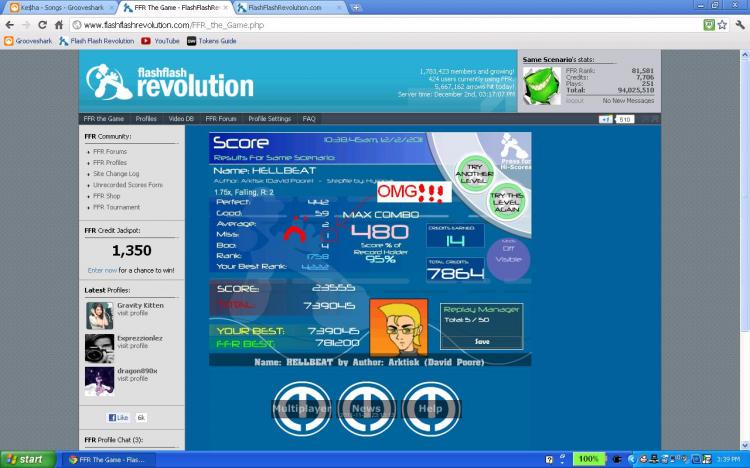Click the News circular icon

point(366,409)
